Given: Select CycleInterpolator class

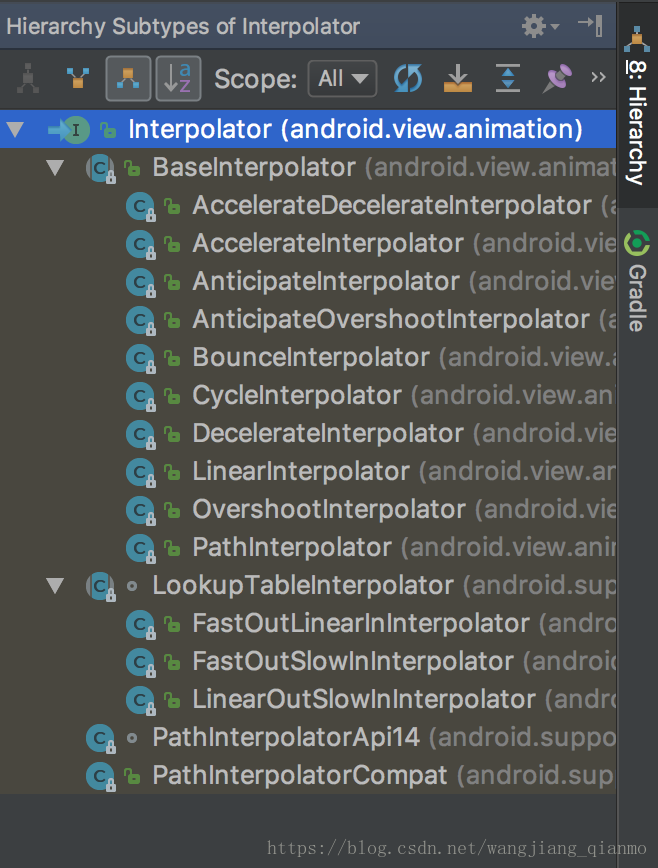Looking at the screenshot, I should click(x=308, y=396).
